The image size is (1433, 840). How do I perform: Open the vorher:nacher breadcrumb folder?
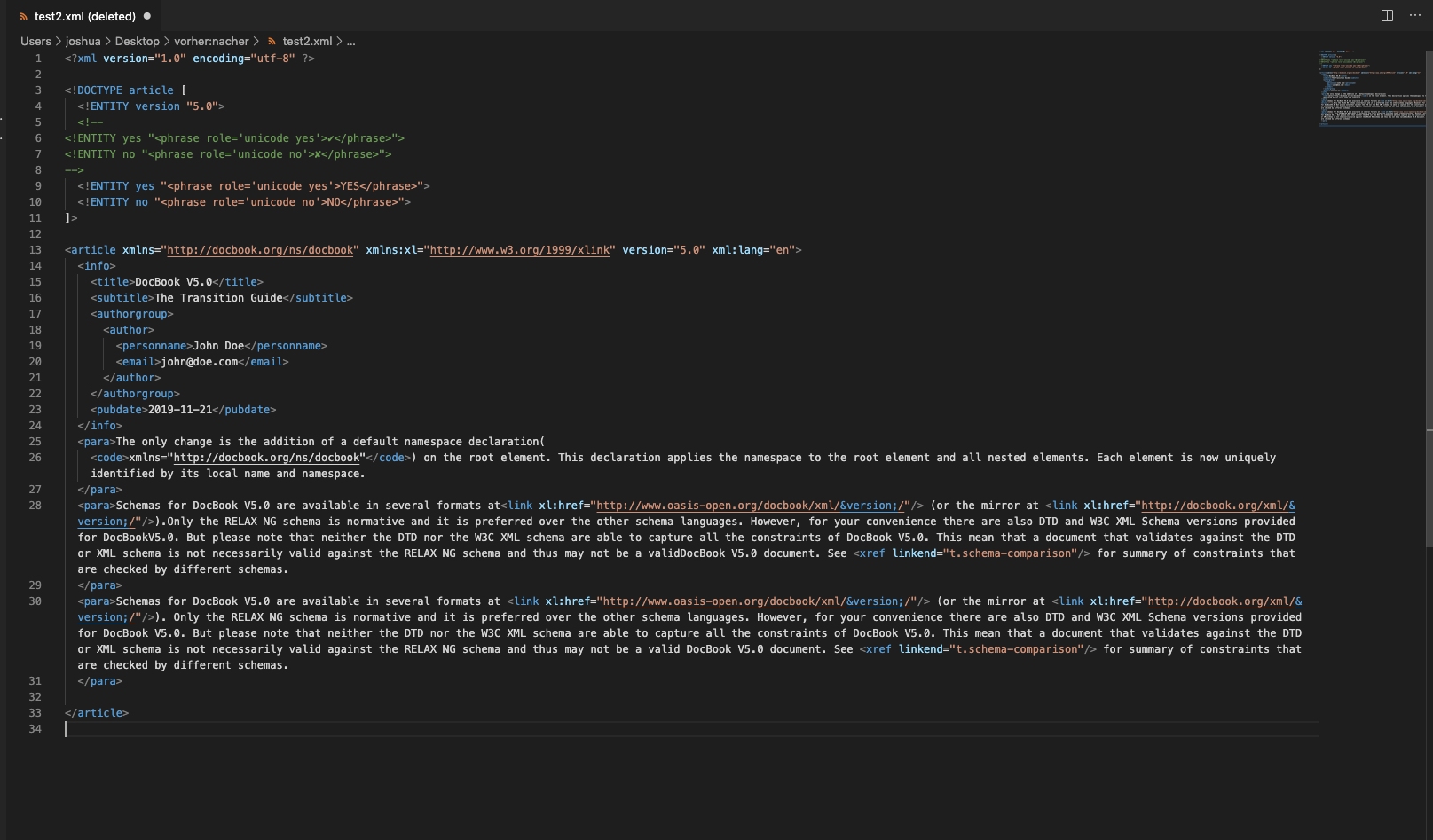[211, 42]
